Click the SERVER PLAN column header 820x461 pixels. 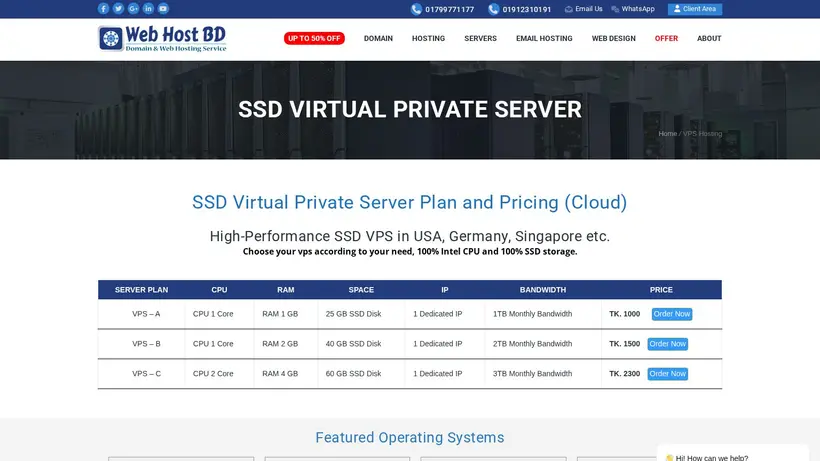[x=141, y=290]
